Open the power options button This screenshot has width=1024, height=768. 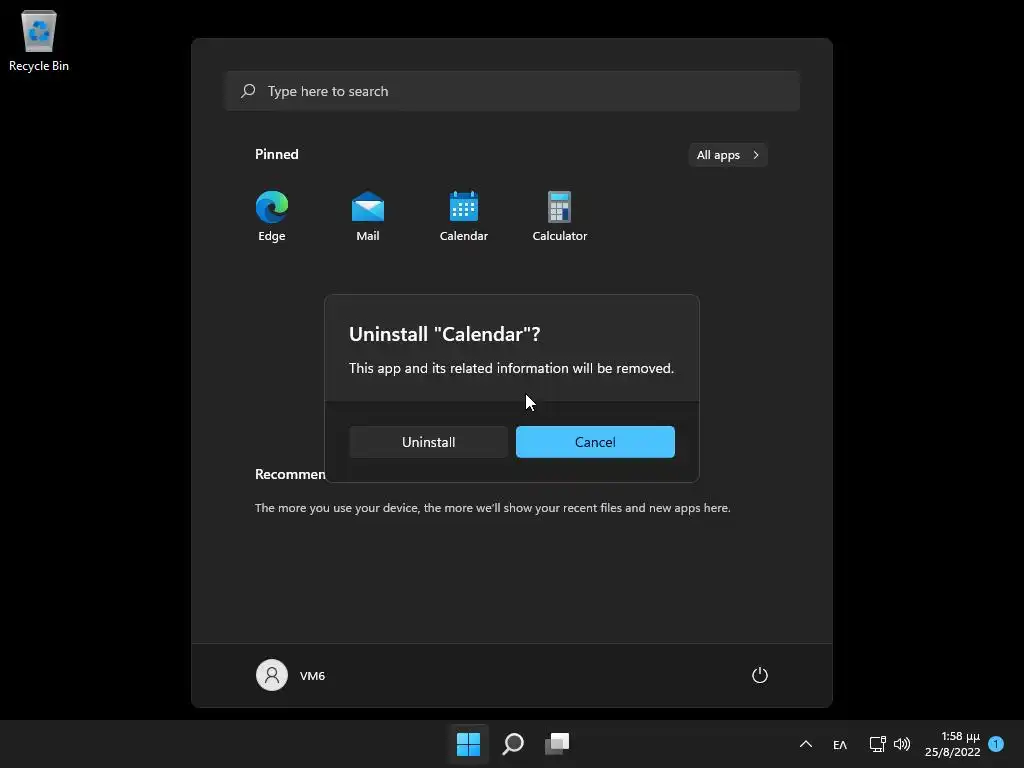(760, 675)
